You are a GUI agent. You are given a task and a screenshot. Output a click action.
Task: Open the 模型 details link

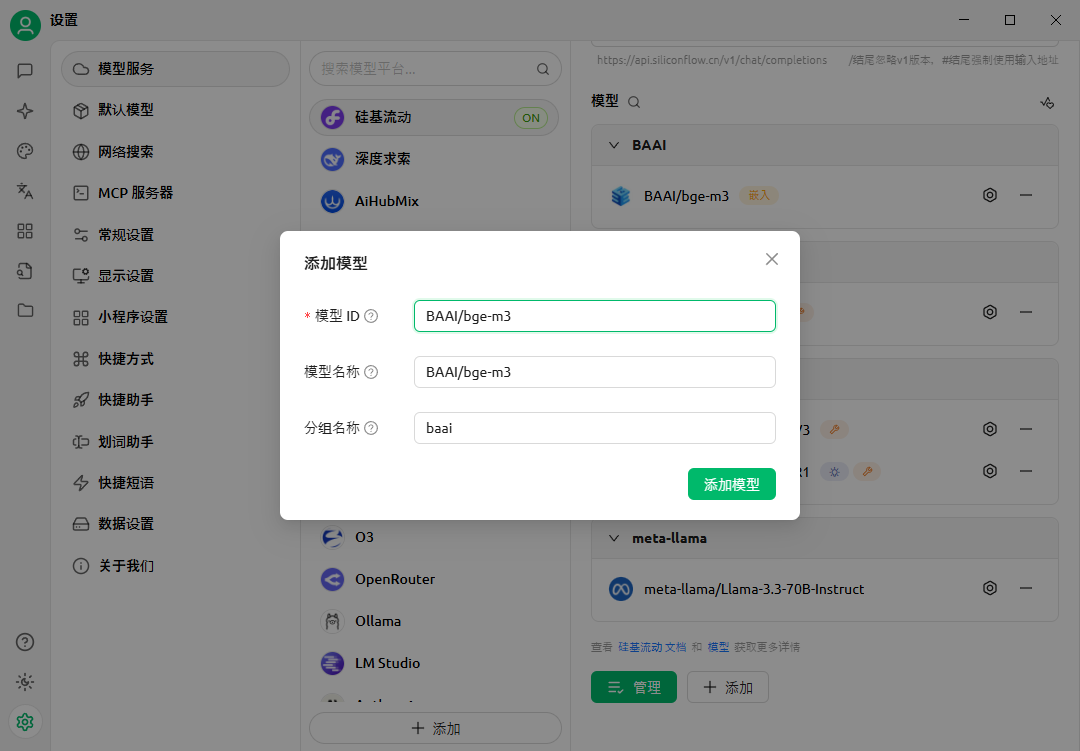[718, 647]
